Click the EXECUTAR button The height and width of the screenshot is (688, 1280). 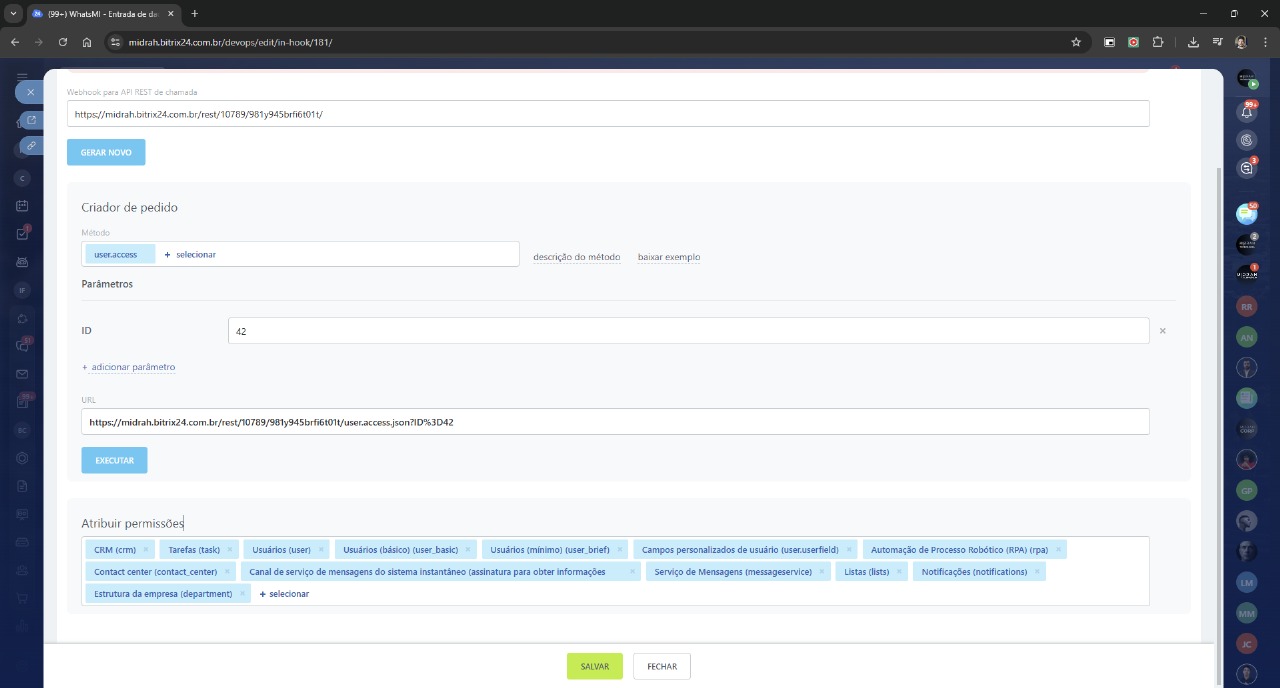pyautogui.click(x=114, y=460)
